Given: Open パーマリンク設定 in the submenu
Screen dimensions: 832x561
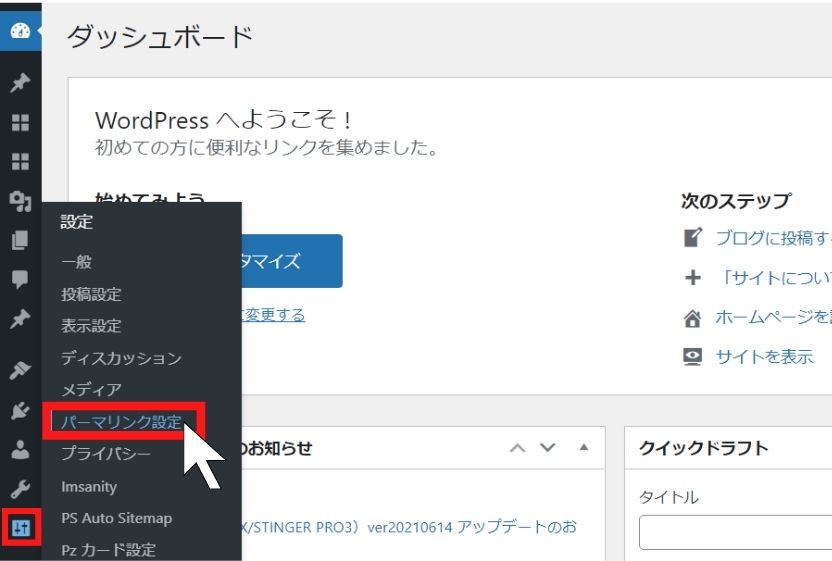Looking at the screenshot, I should tap(122, 422).
